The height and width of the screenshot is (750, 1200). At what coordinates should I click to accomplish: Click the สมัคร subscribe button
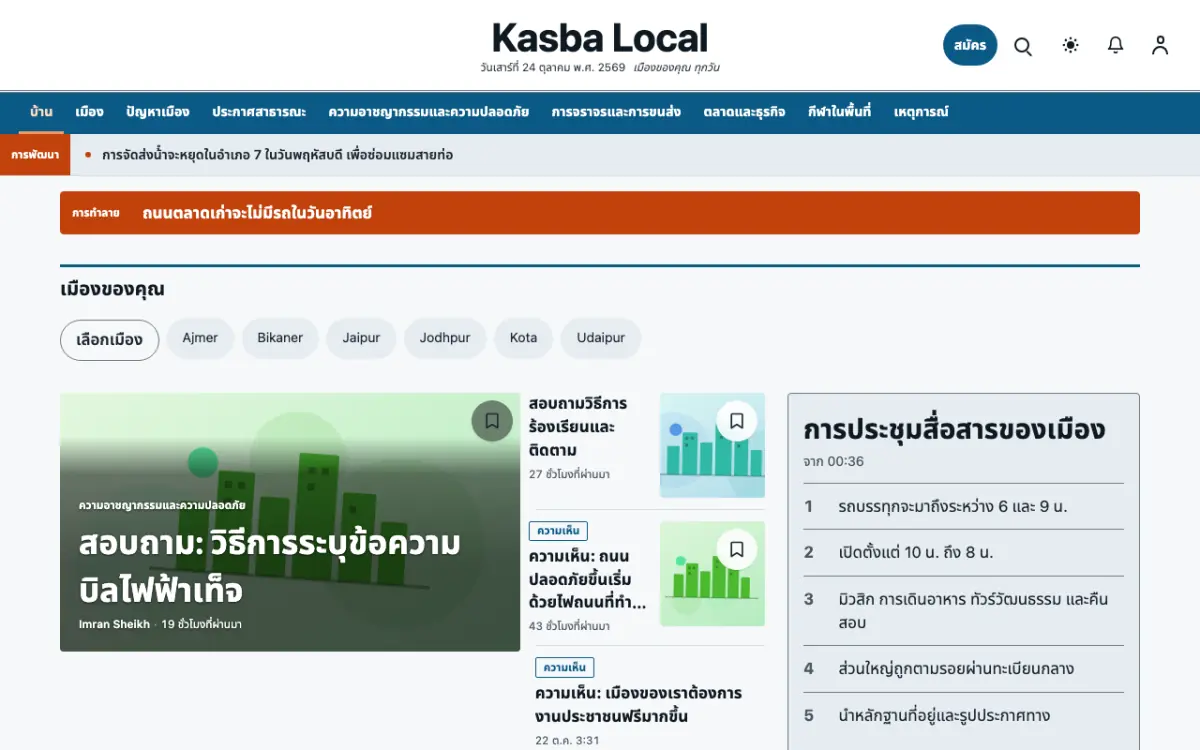[970, 45]
